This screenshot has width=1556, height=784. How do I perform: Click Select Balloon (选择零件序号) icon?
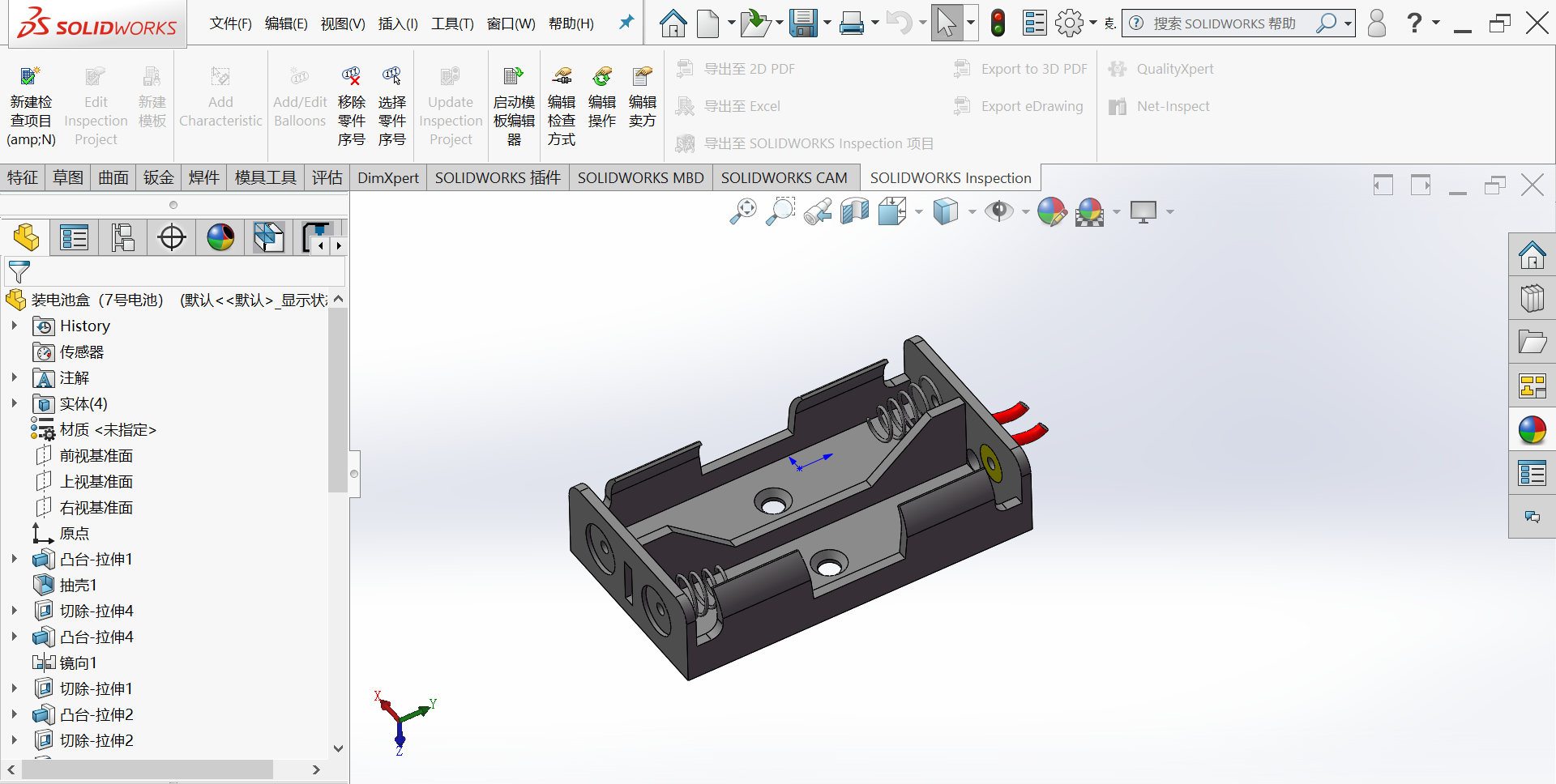pyautogui.click(x=391, y=77)
